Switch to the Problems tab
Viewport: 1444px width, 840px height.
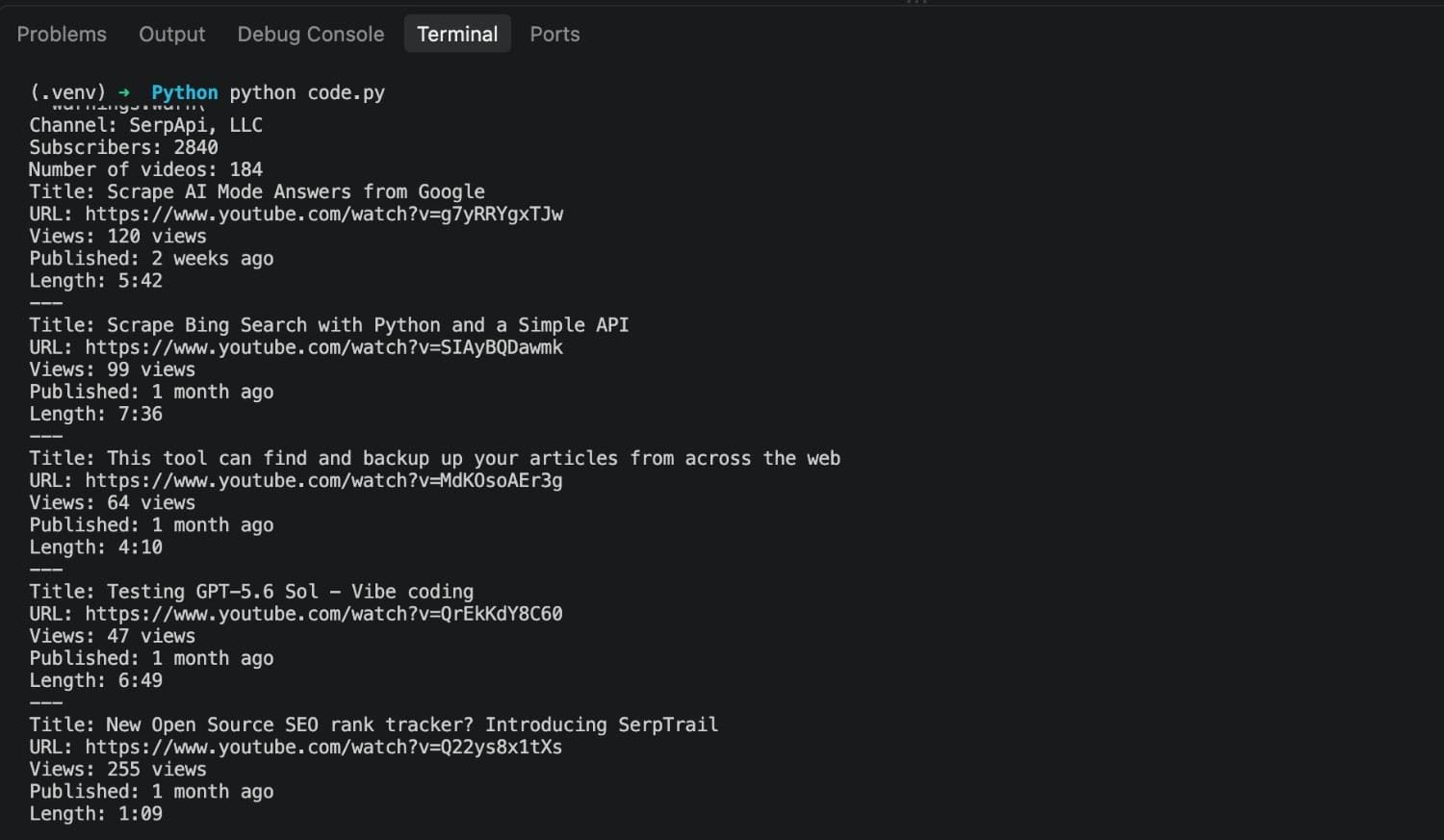[x=62, y=34]
